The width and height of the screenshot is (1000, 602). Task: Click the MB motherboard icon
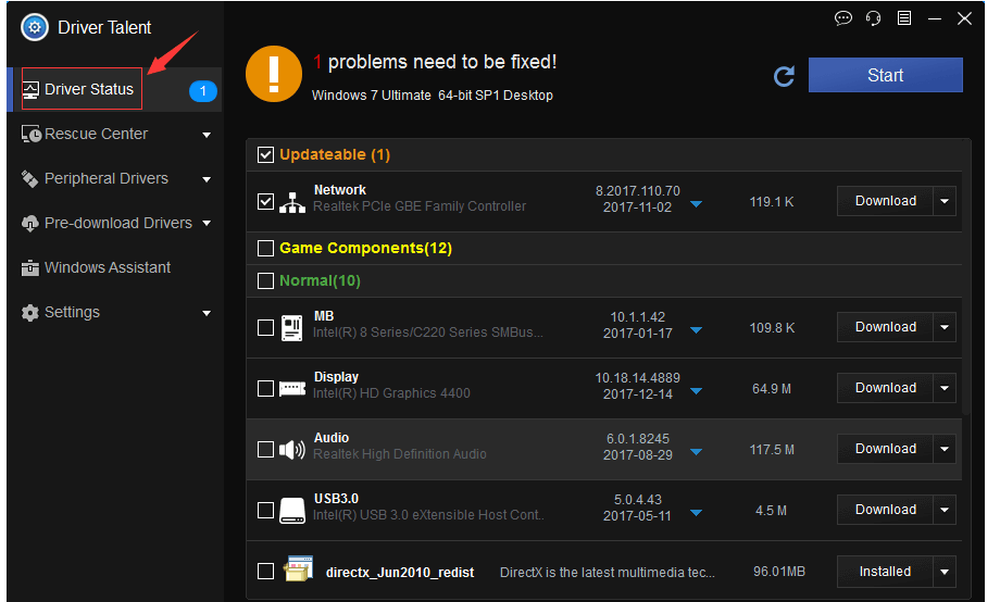(292, 328)
